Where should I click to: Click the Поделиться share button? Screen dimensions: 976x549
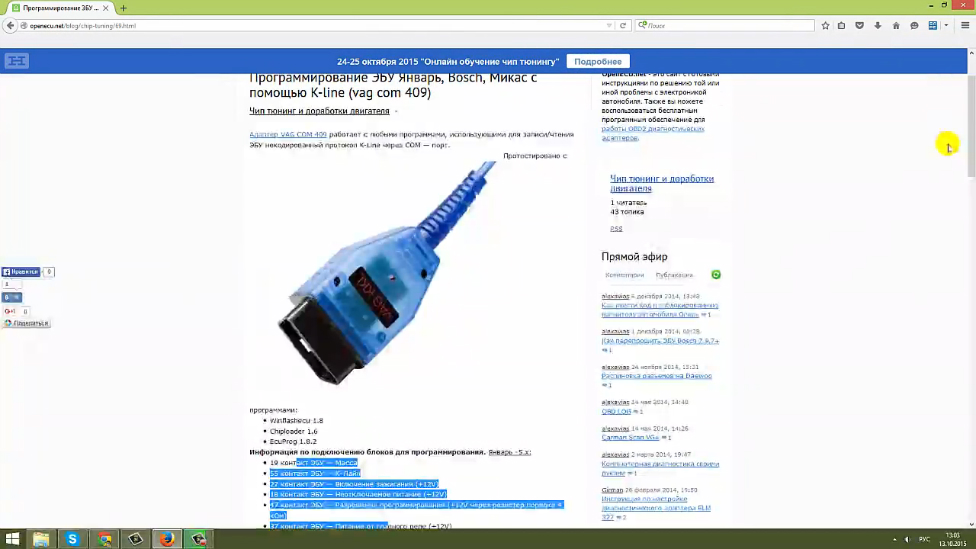26,324
